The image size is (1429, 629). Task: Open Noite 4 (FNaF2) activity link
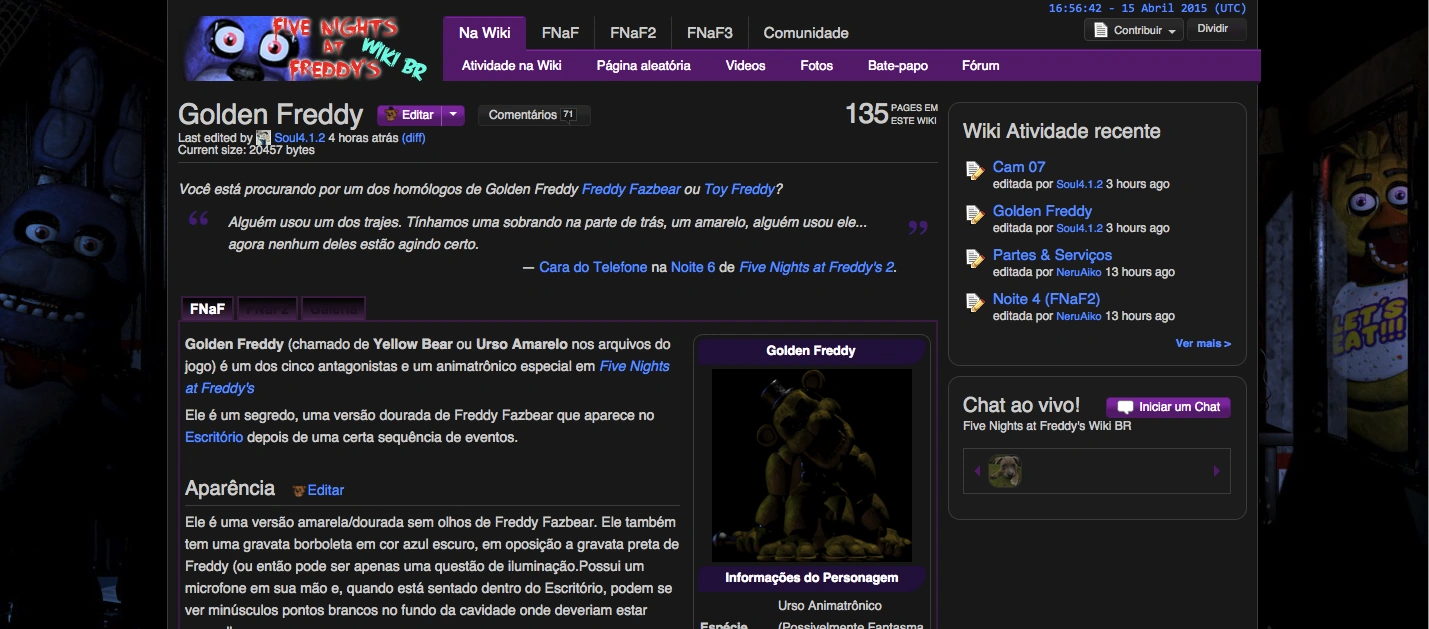[1046, 298]
